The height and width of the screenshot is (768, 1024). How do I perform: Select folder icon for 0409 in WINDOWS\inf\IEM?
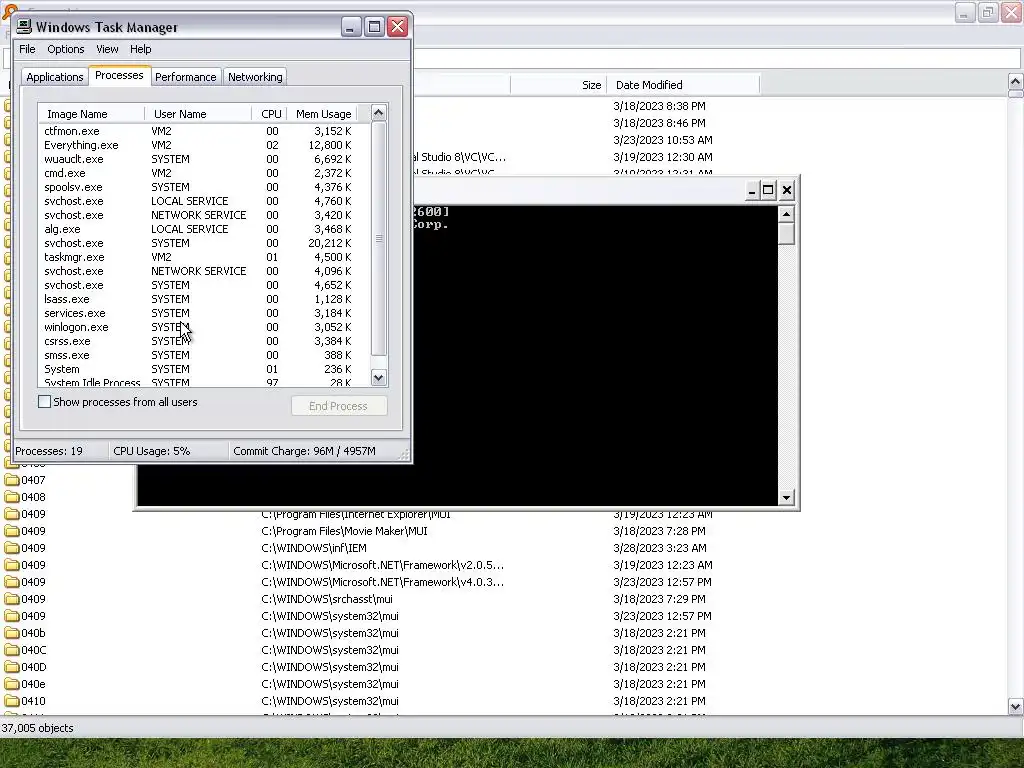click(12, 548)
